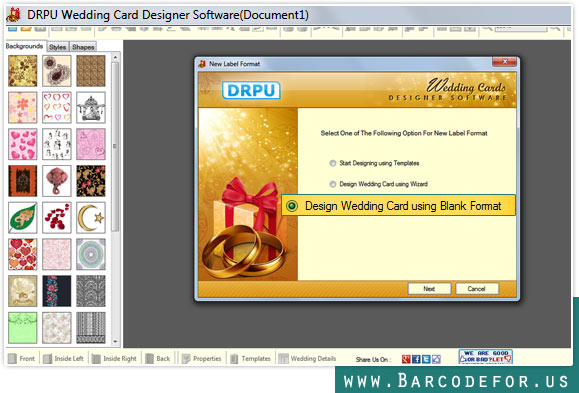Cancel the New Label Format dialog
This screenshot has height=393, width=579.
click(x=477, y=289)
